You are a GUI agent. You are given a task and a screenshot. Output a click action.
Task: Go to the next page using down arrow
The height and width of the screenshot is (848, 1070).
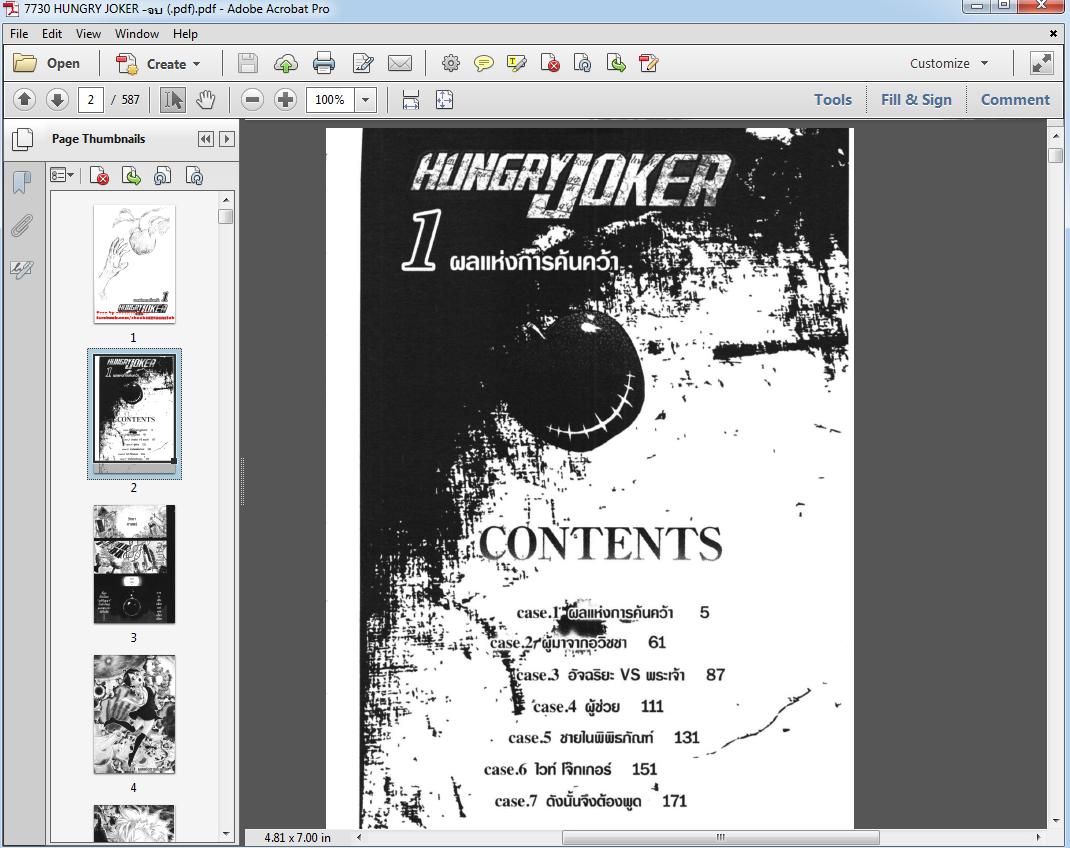[57, 100]
